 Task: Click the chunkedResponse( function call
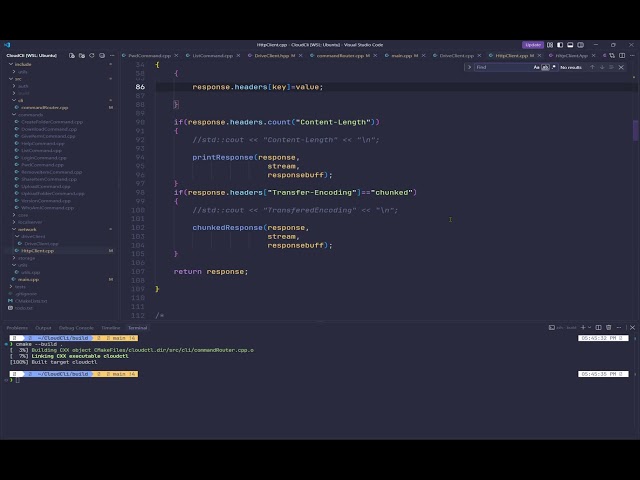click(x=229, y=228)
